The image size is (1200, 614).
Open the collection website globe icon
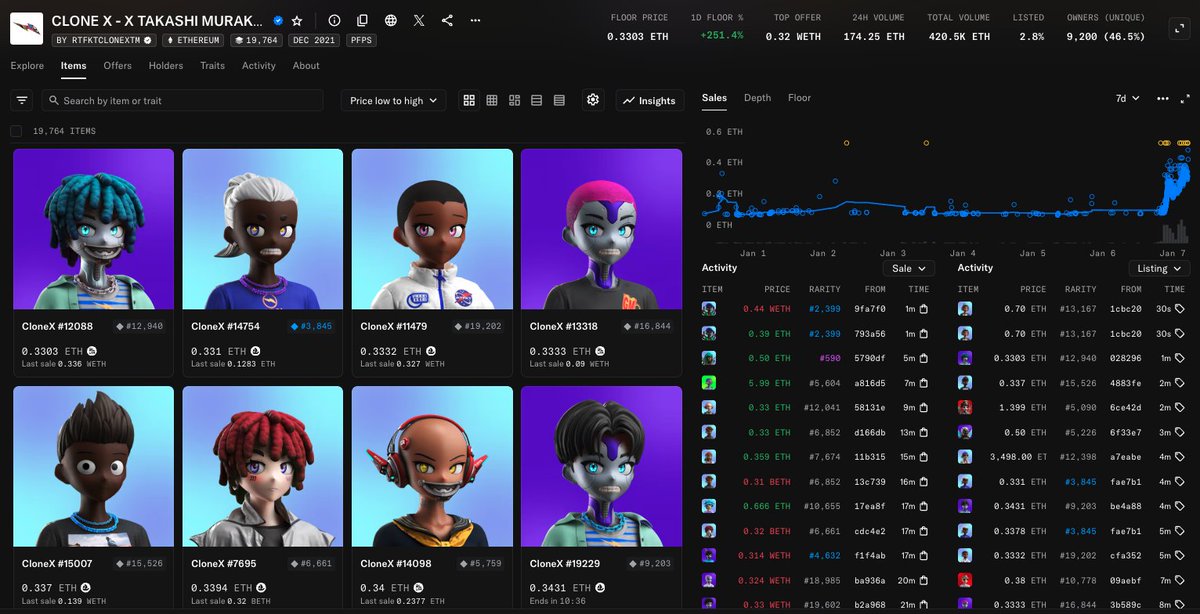(390, 20)
